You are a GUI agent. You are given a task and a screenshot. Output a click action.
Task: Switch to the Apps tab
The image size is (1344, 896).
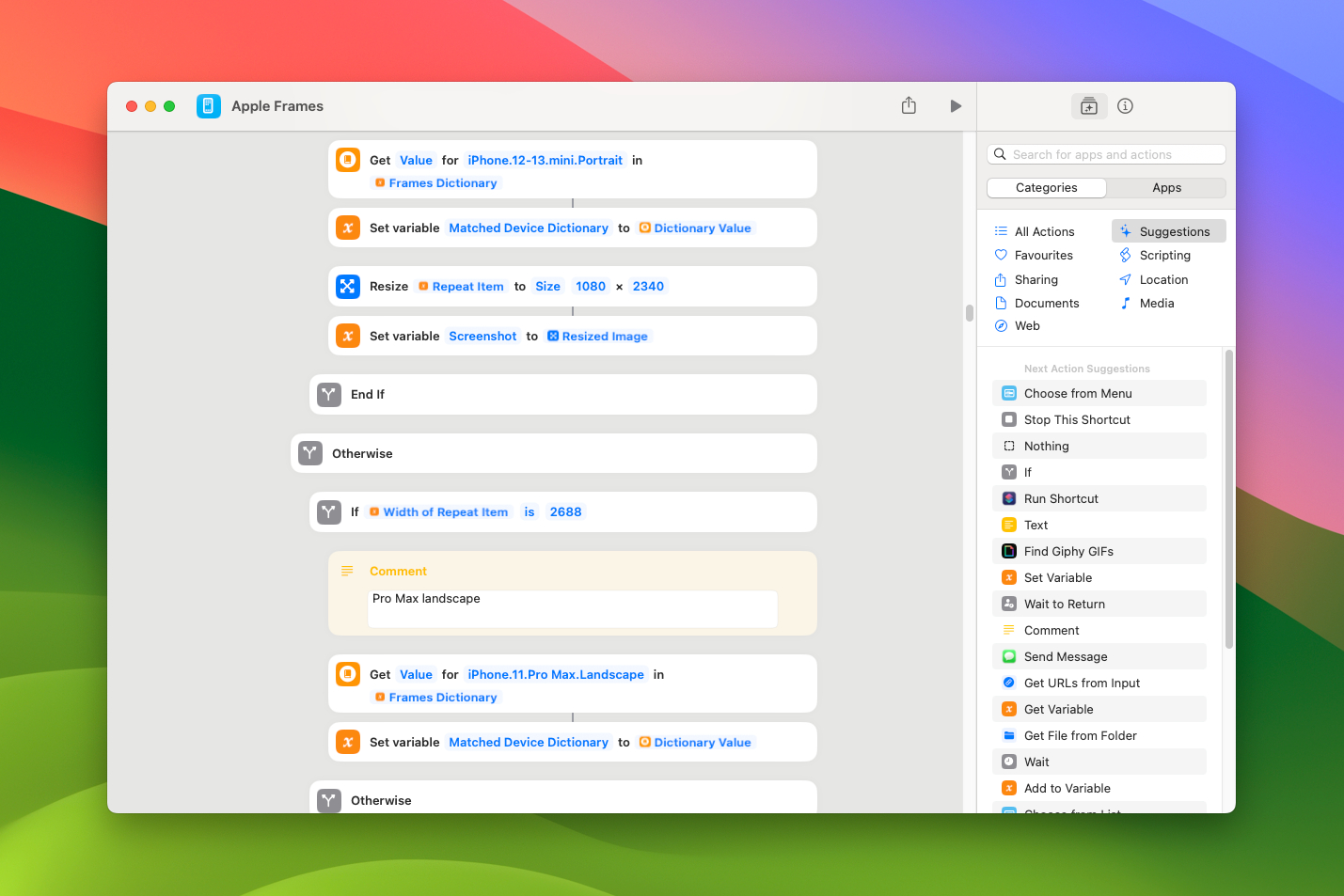point(1166,188)
